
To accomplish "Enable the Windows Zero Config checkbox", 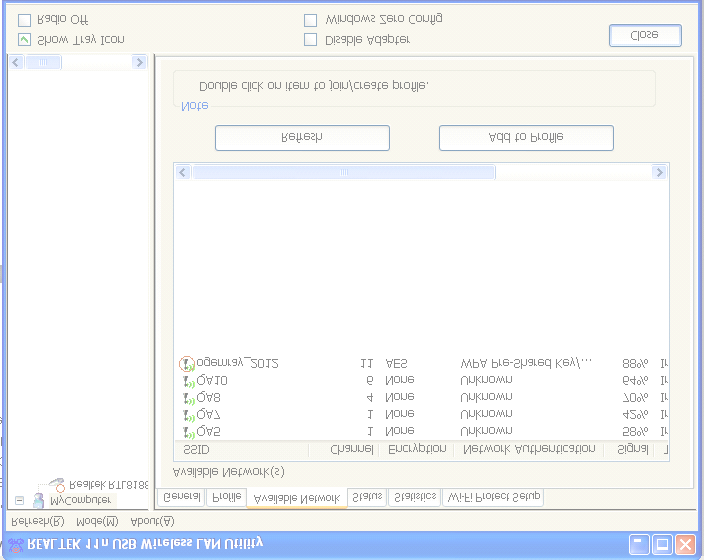I will point(310,20).
